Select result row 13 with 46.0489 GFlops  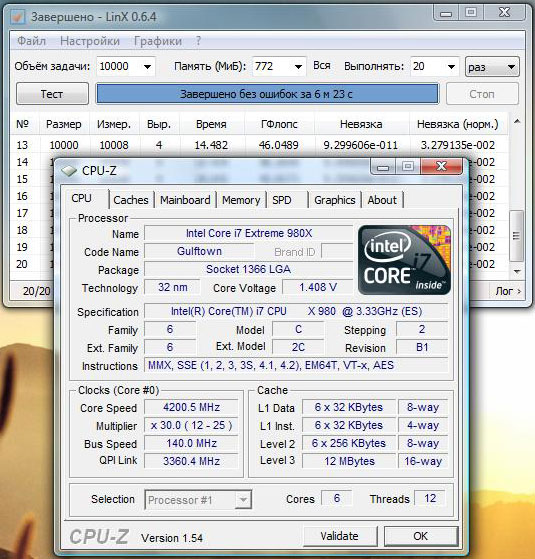tap(259, 145)
